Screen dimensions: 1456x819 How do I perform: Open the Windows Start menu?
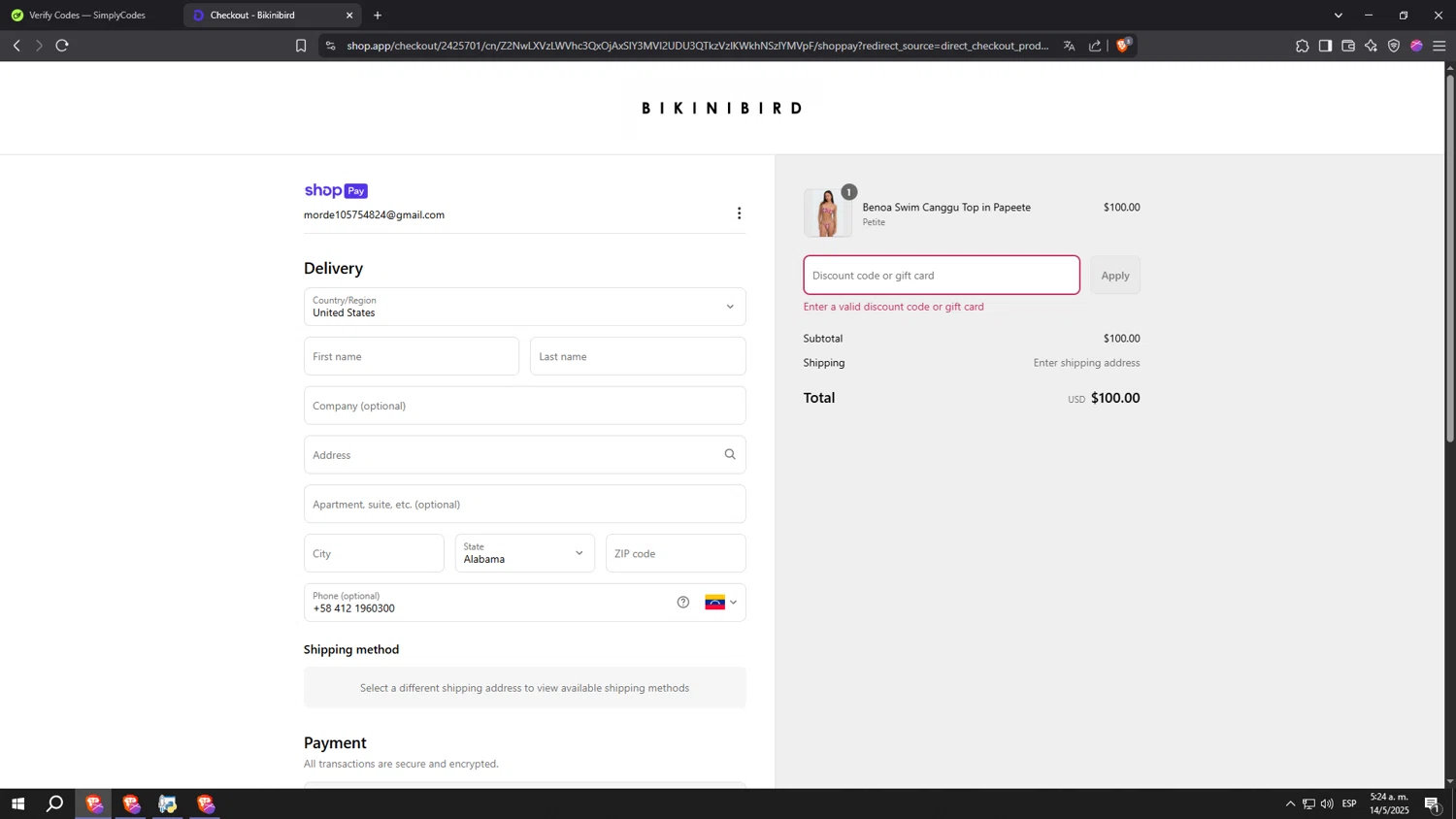tap(17, 803)
